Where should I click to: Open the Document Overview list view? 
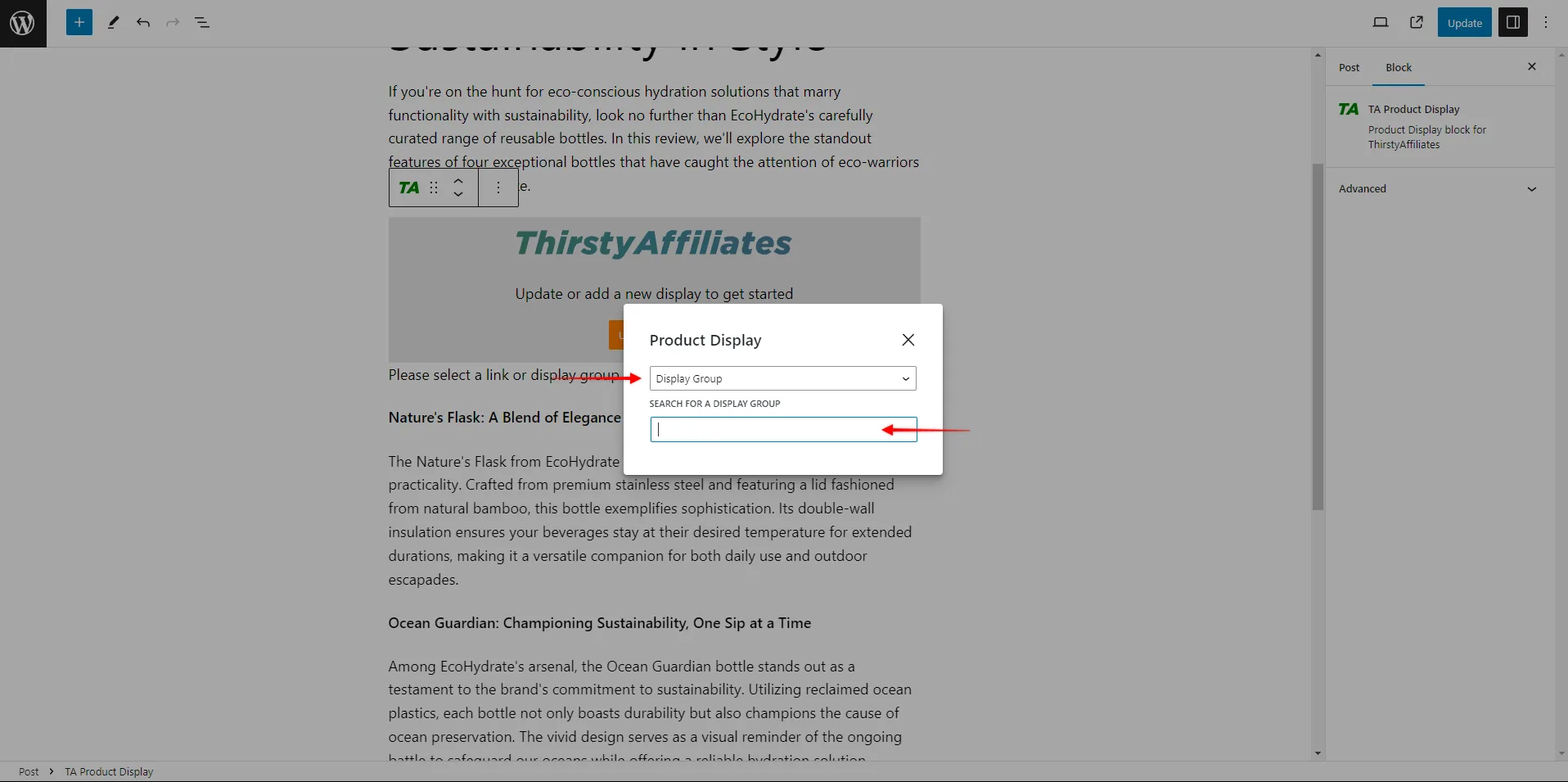tap(202, 22)
